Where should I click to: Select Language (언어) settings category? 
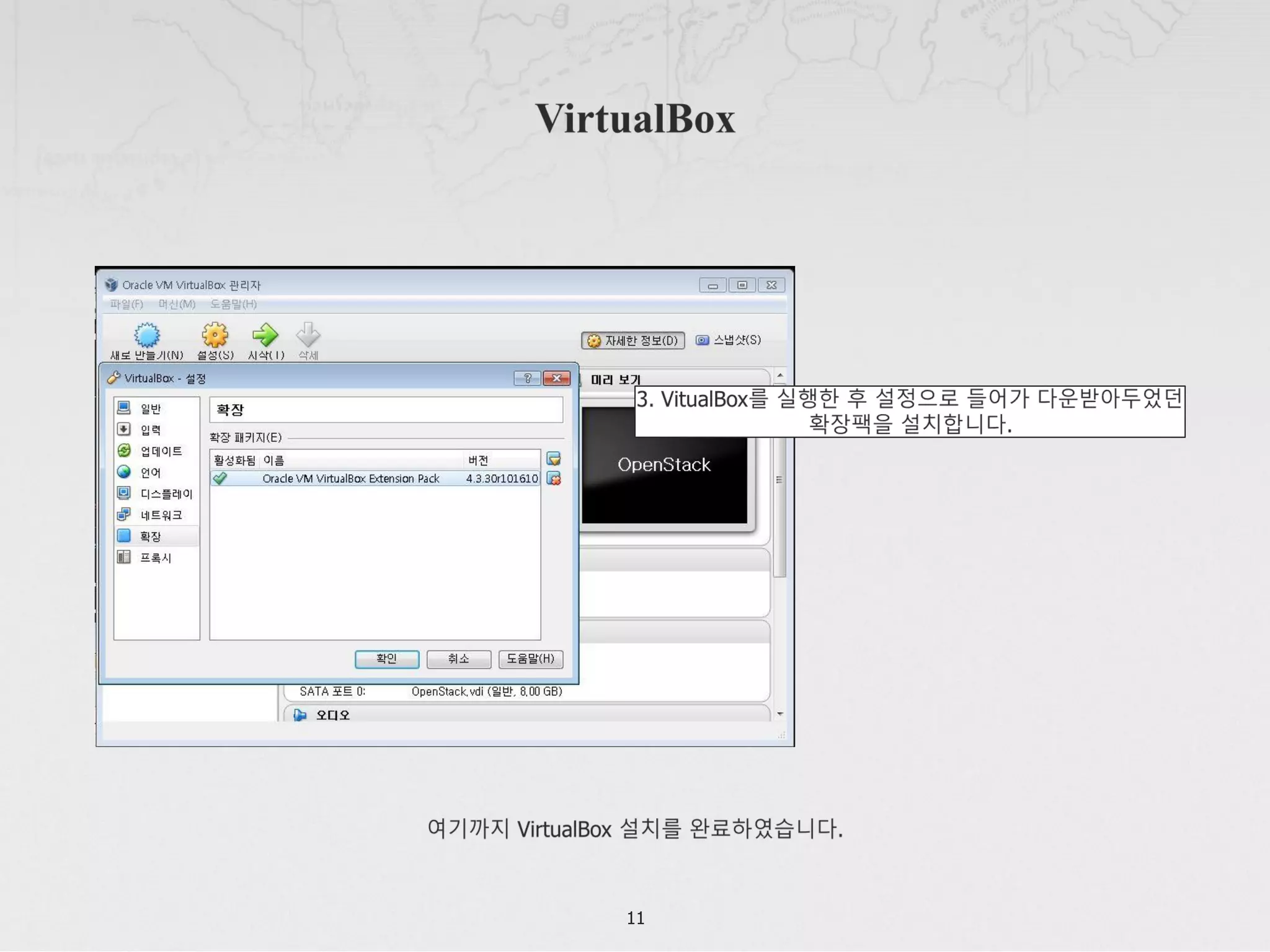tap(150, 473)
